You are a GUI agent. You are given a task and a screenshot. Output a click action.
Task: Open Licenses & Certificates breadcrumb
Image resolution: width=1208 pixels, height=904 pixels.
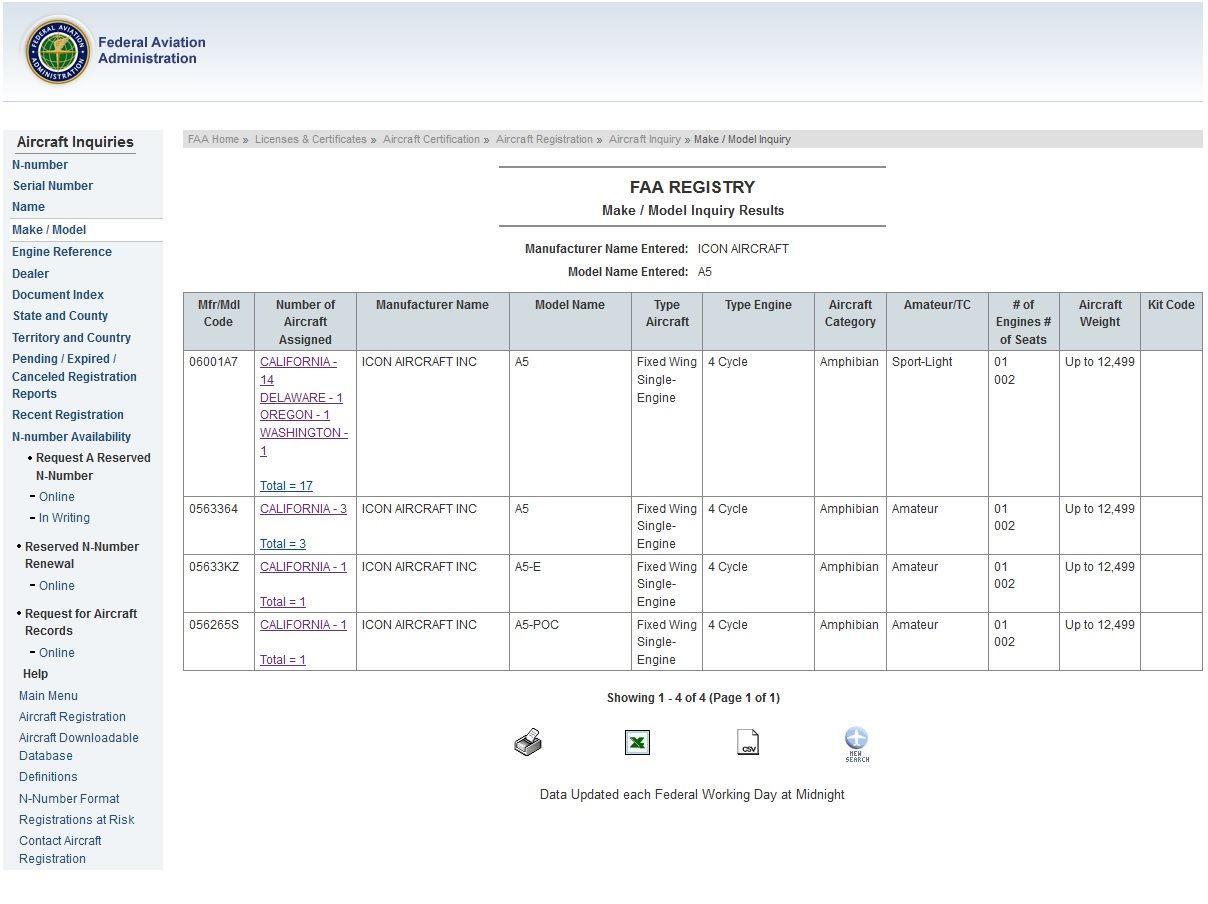point(310,140)
